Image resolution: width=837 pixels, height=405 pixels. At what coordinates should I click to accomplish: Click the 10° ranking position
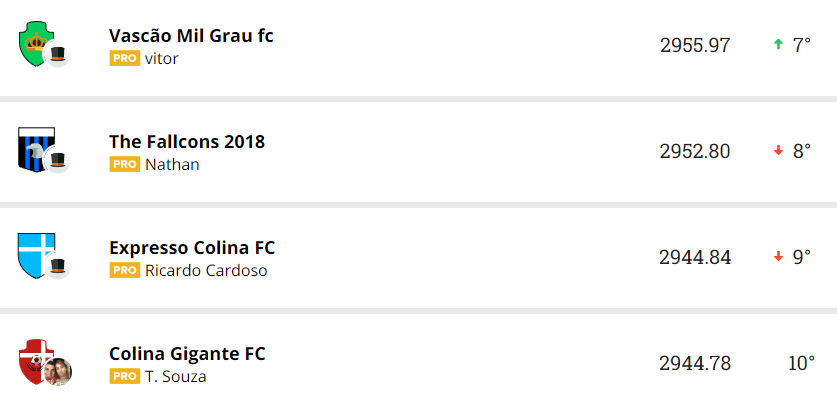pos(801,363)
